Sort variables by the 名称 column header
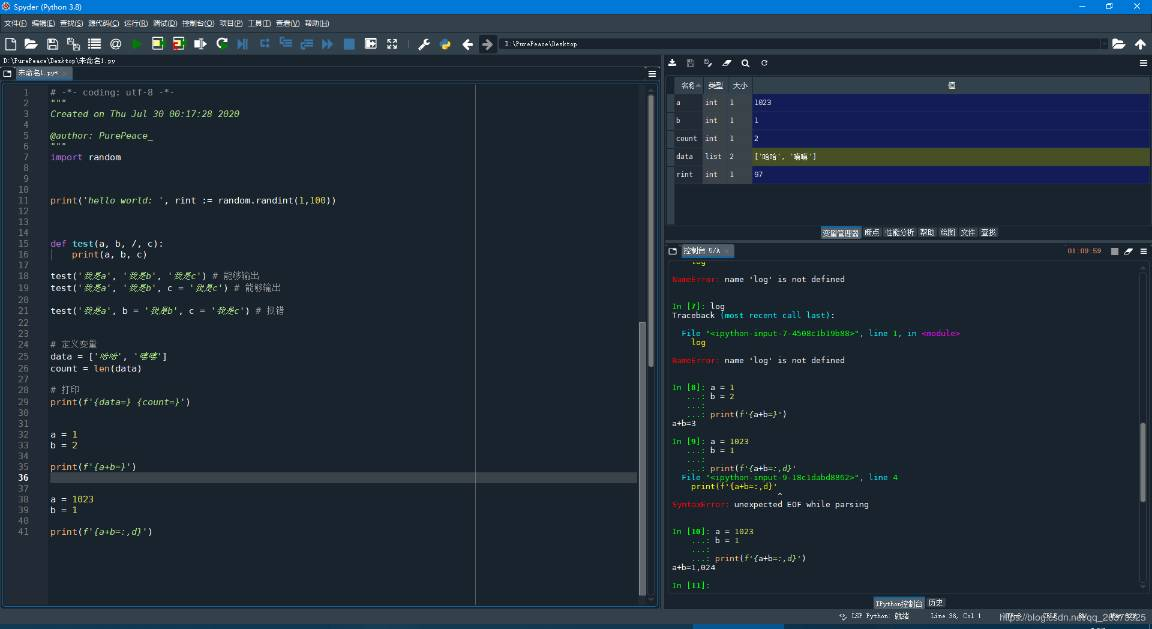 click(x=689, y=86)
